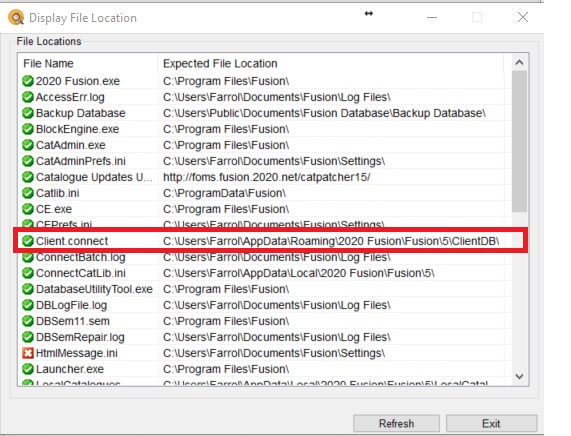Select the DBSemRepair.log file name
The image size is (571, 436).
[x=80, y=337]
